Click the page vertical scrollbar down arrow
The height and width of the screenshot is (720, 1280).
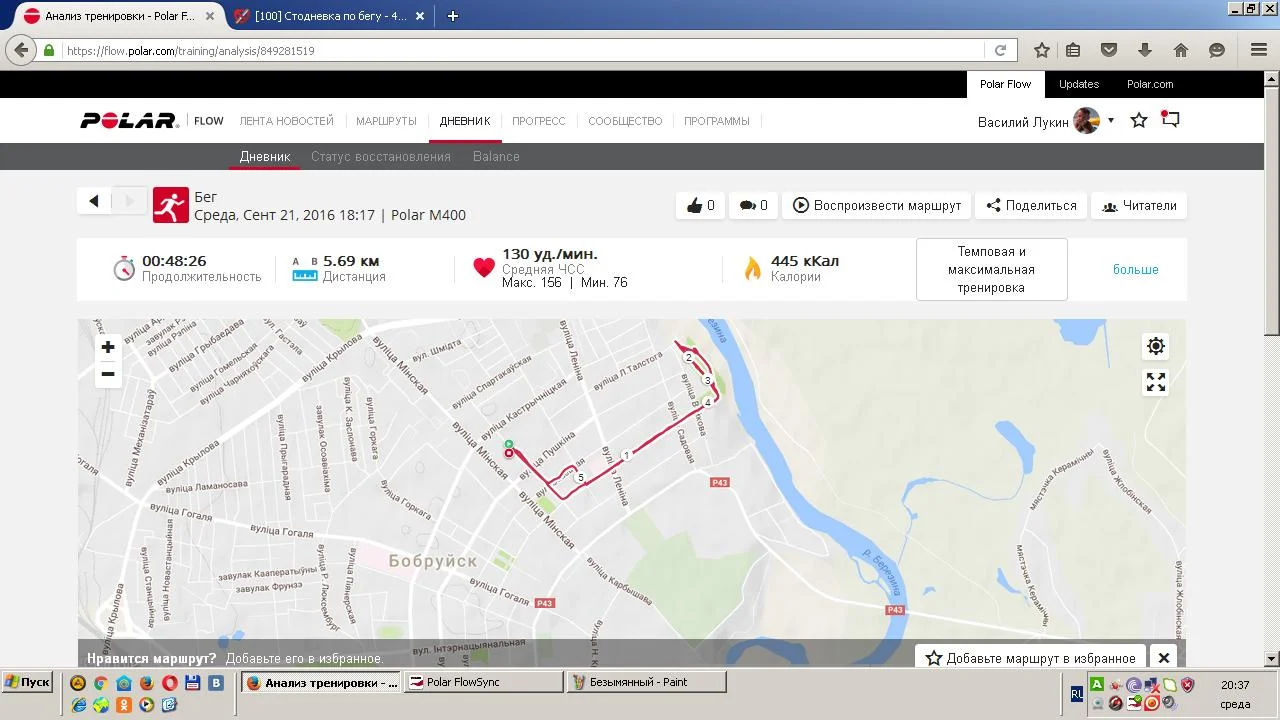(1272, 659)
